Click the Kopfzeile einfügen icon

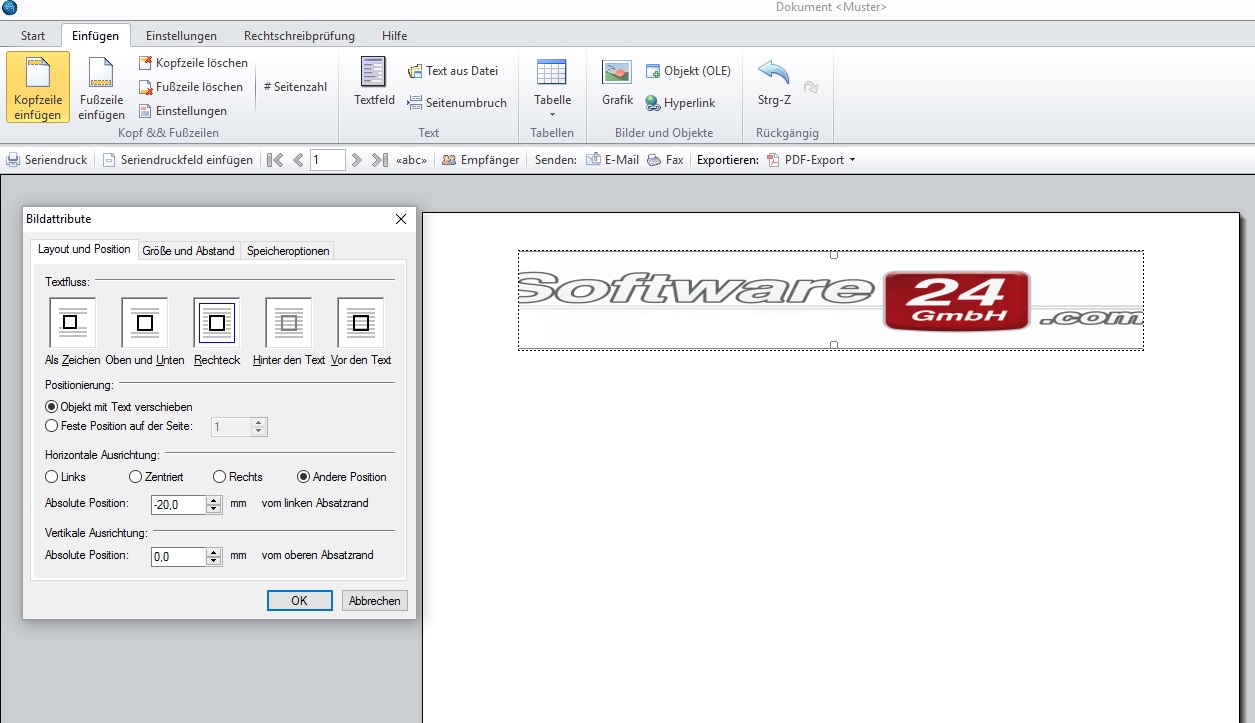[38, 87]
